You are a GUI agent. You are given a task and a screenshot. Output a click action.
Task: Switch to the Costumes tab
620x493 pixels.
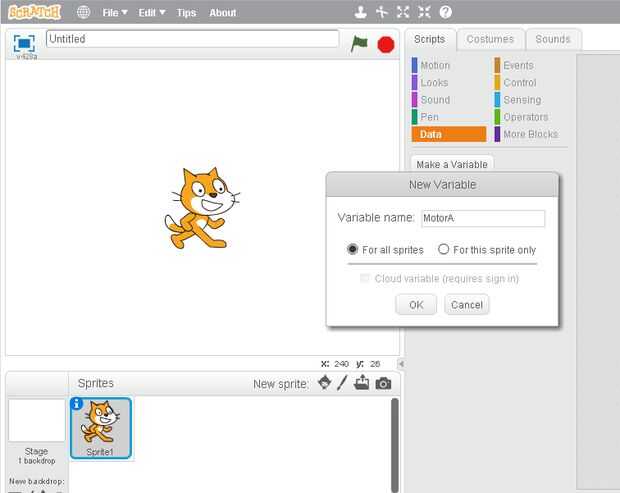(x=490, y=39)
